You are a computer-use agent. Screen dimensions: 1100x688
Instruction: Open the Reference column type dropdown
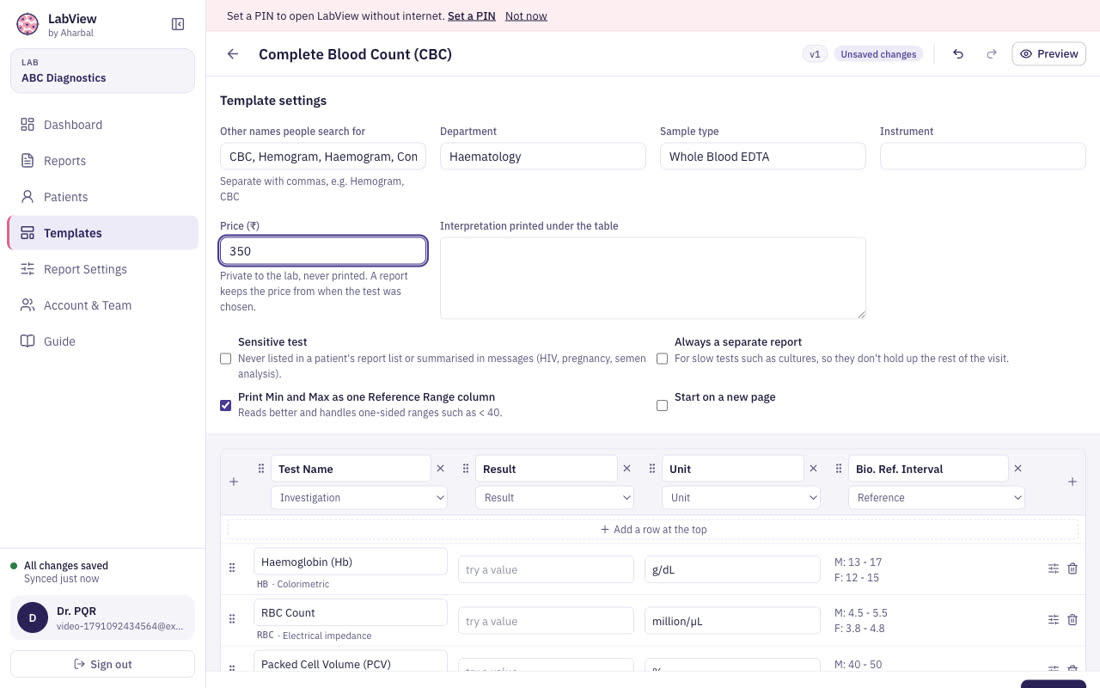click(x=936, y=497)
